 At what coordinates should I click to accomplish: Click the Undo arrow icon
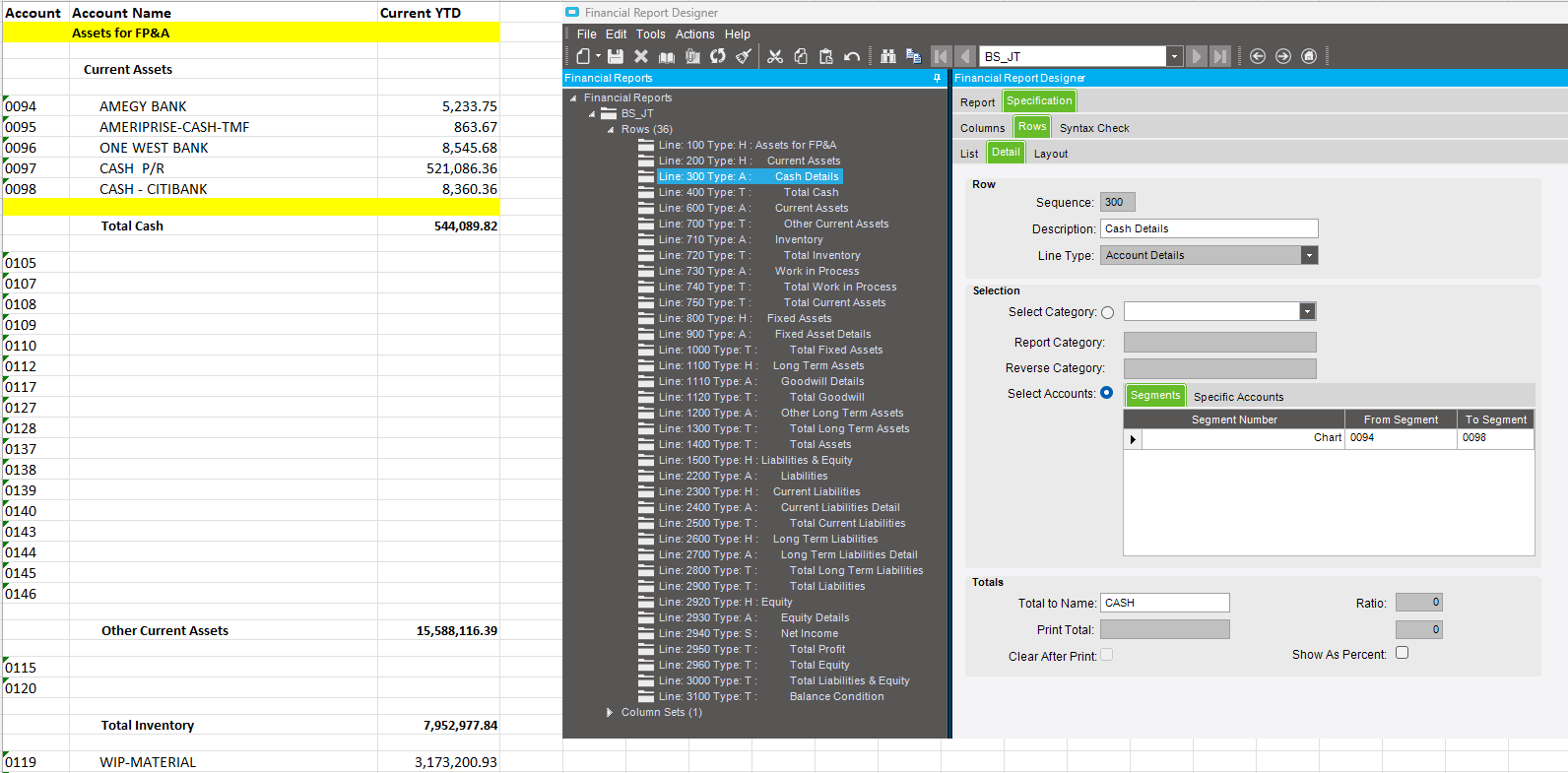pos(852,56)
